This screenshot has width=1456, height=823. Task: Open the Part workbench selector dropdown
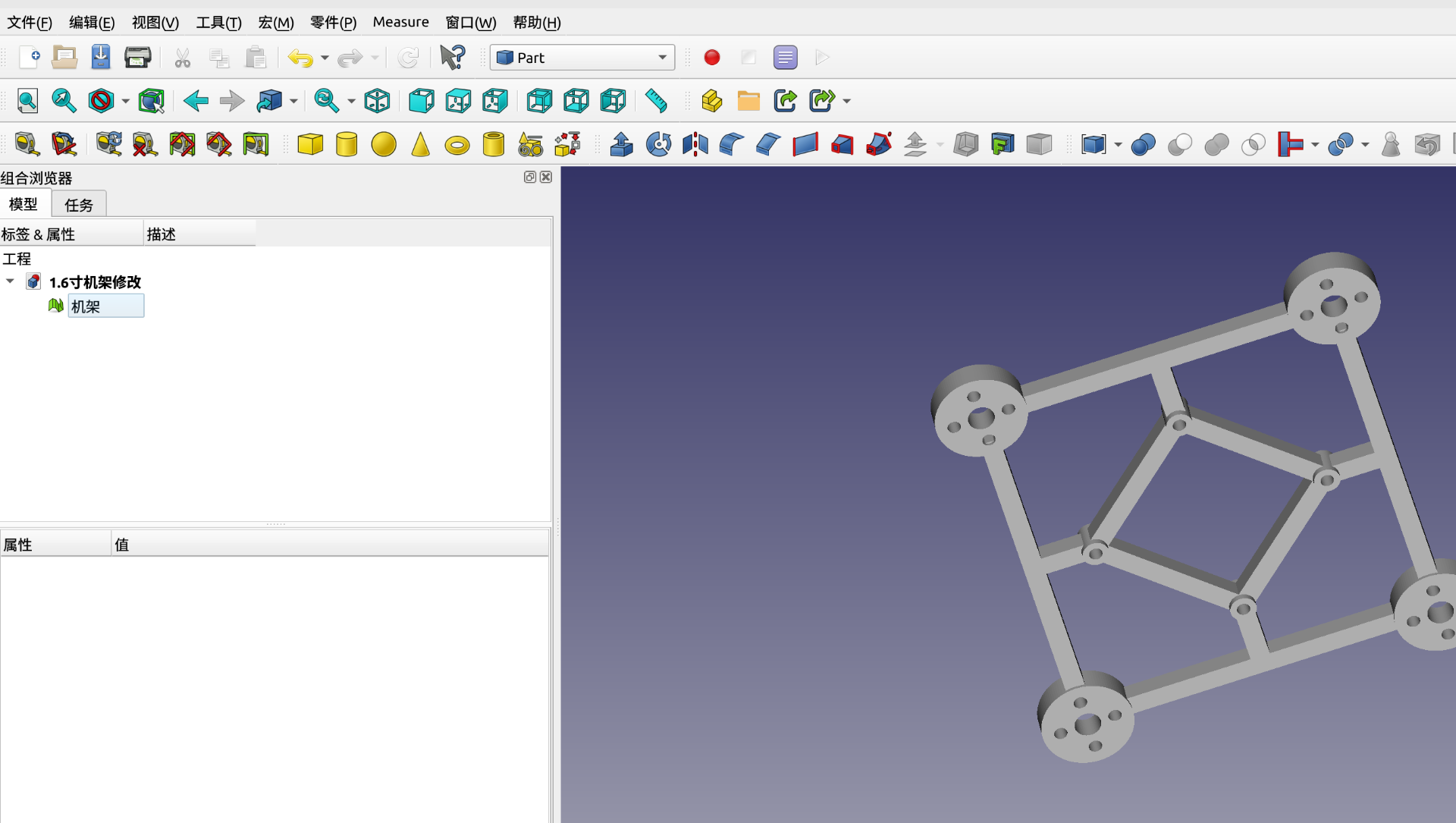point(582,58)
